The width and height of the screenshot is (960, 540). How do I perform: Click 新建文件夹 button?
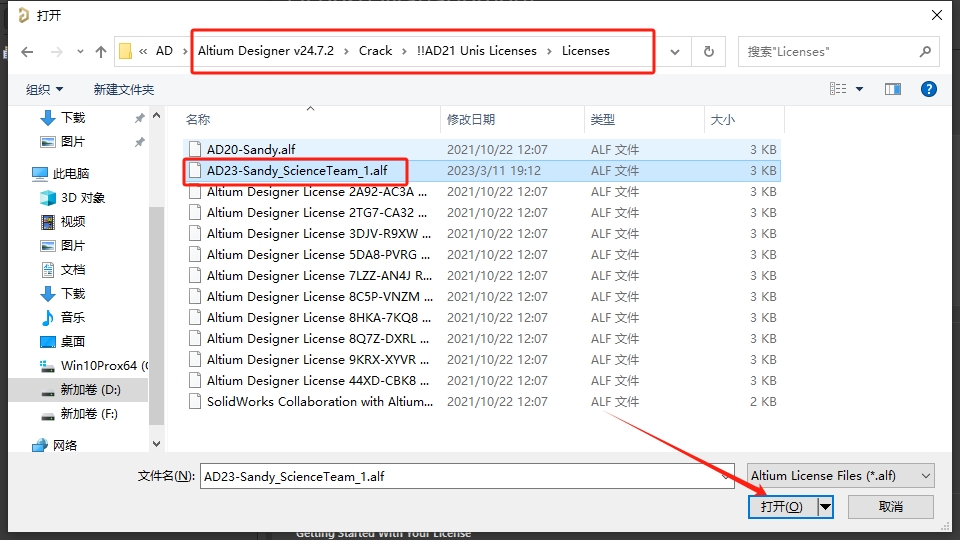pyautogui.click(x=124, y=89)
